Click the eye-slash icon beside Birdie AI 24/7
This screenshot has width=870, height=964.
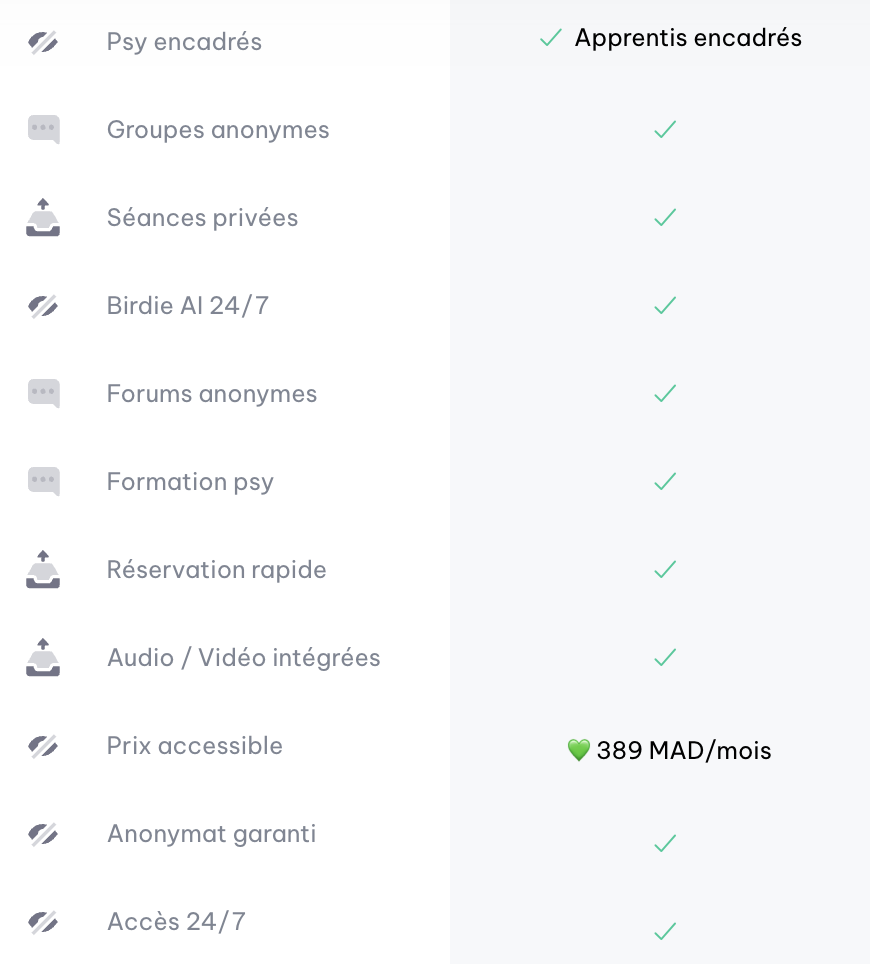43,306
